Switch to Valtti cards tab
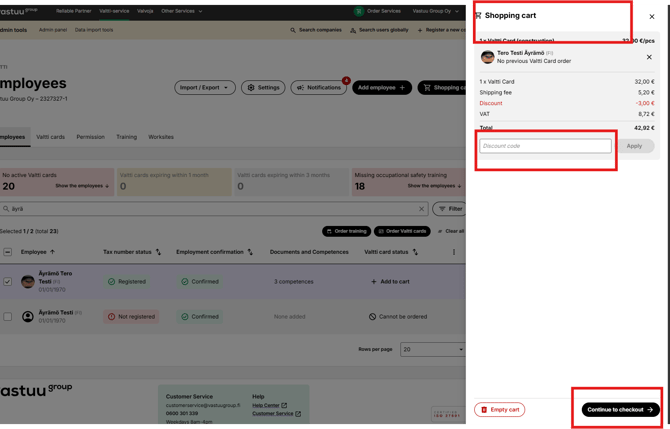The width and height of the screenshot is (670, 429). point(50,137)
